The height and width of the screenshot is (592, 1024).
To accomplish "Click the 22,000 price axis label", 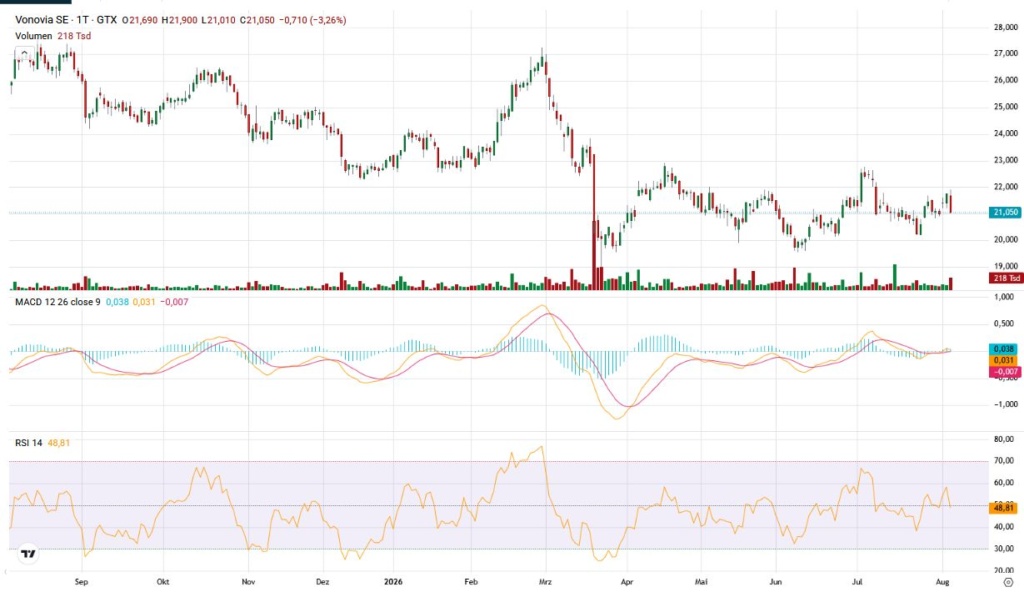I will [x=1006, y=187].
